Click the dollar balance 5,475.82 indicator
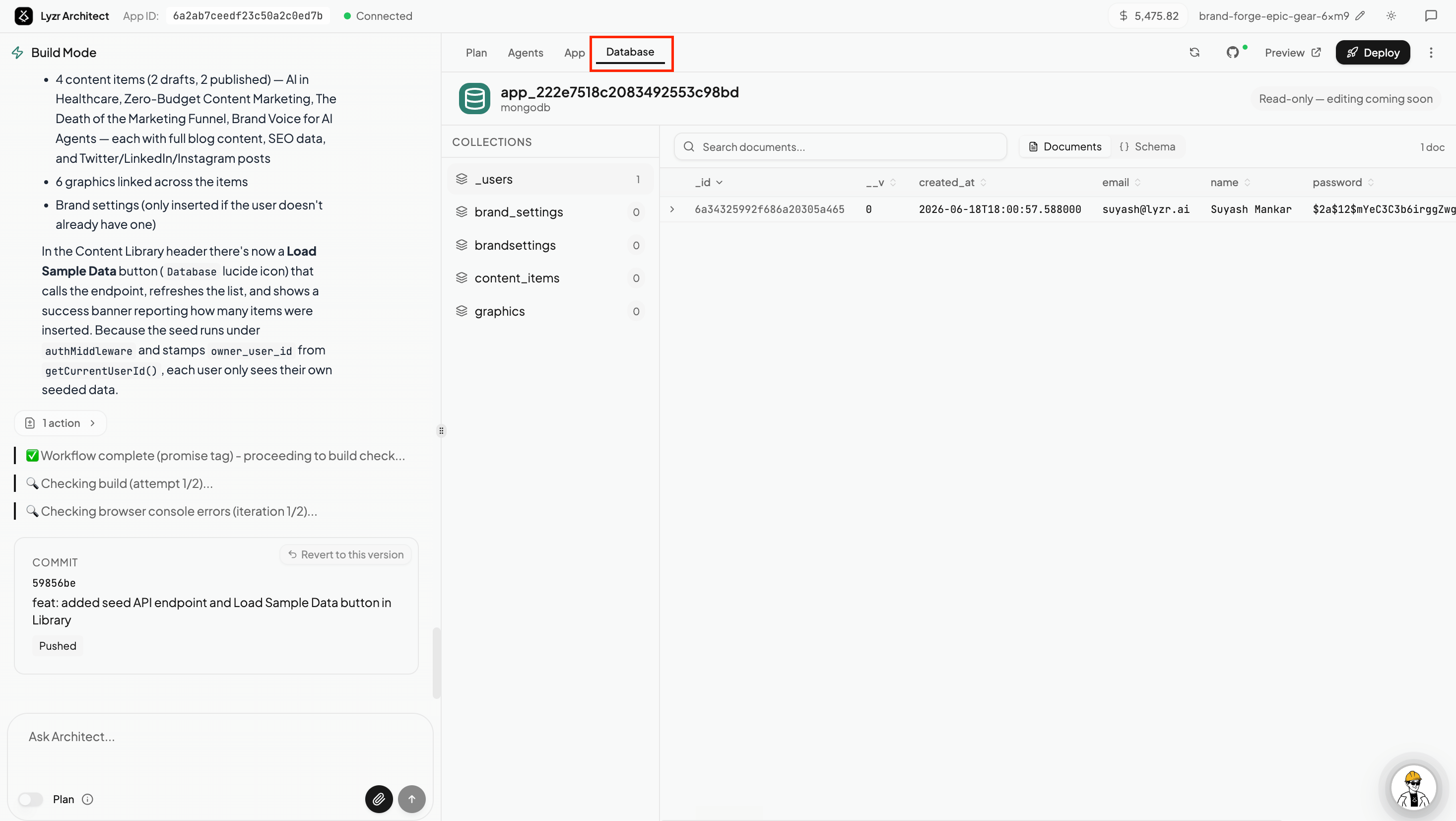Viewport: 1456px width, 821px height. coord(1149,16)
